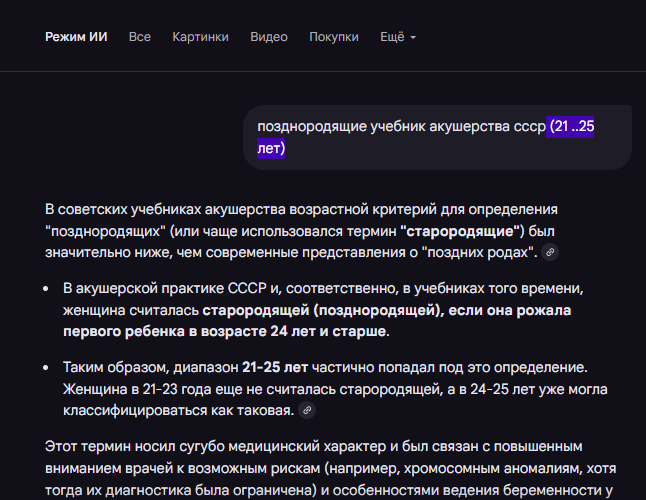The width and height of the screenshot is (646, 500).
Task: Open the Все search results tab
Action: (140, 37)
